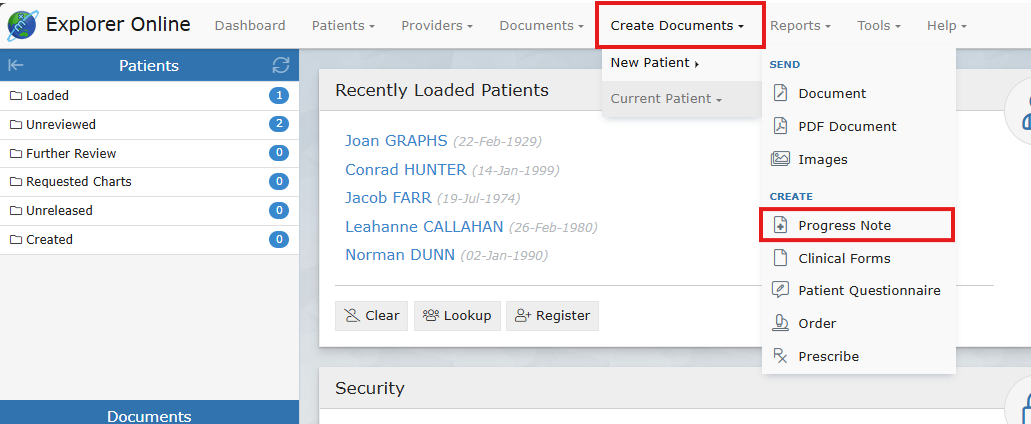This screenshot has width=1031, height=424.
Task: Open Patient Questionnaire creation
Action: 868,290
